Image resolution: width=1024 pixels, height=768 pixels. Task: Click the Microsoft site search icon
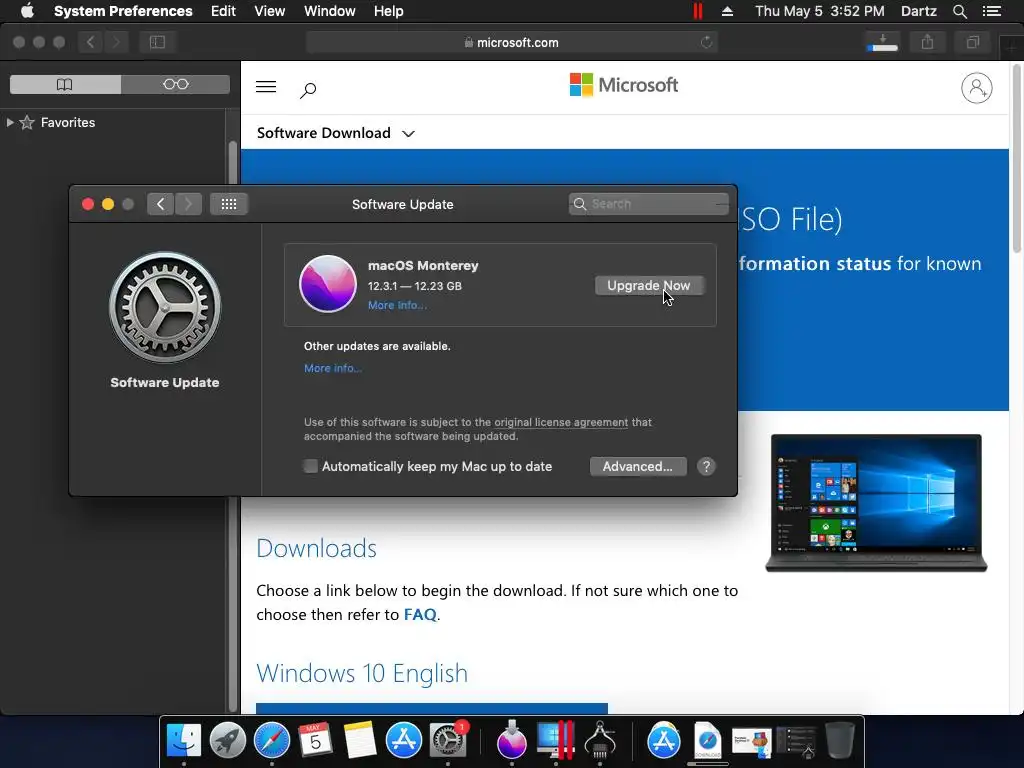[x=308, y=89]
